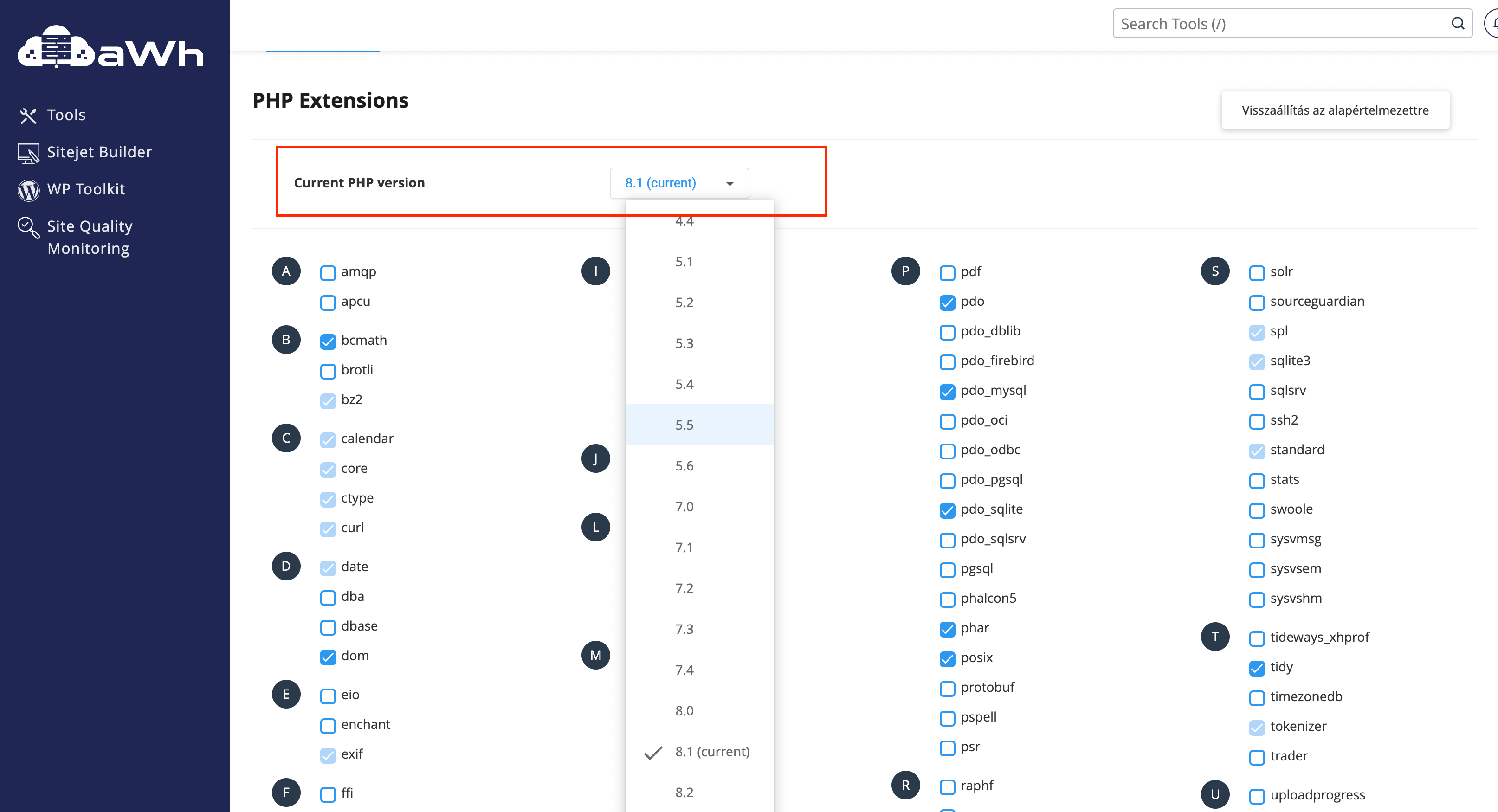This screenshot has height=812, width=1498.
Task: Enable the enchant extension
Action: pyautogui.click(x=328, y=725)
